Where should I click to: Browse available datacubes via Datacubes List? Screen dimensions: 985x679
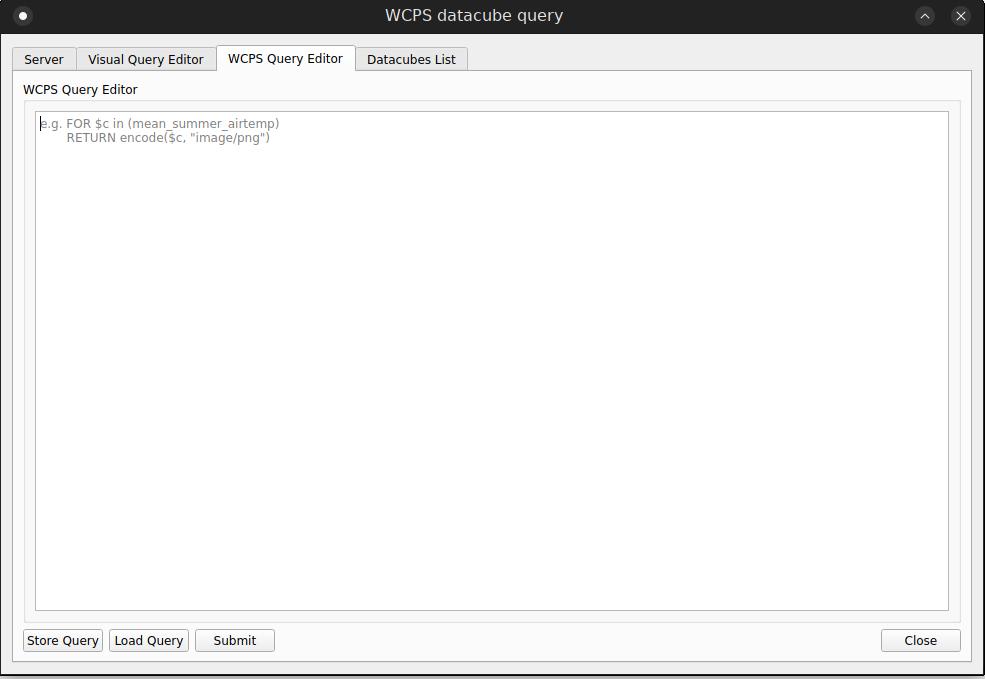click(x=411, y=59)
